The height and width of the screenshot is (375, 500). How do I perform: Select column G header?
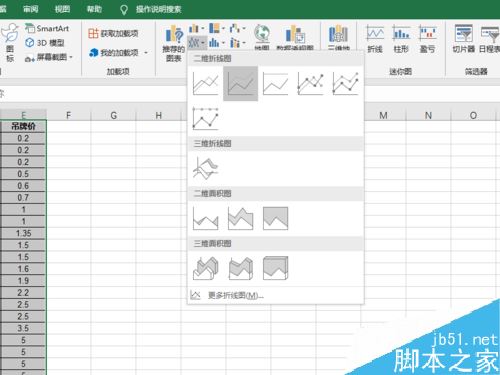click(x=113, y=115)
